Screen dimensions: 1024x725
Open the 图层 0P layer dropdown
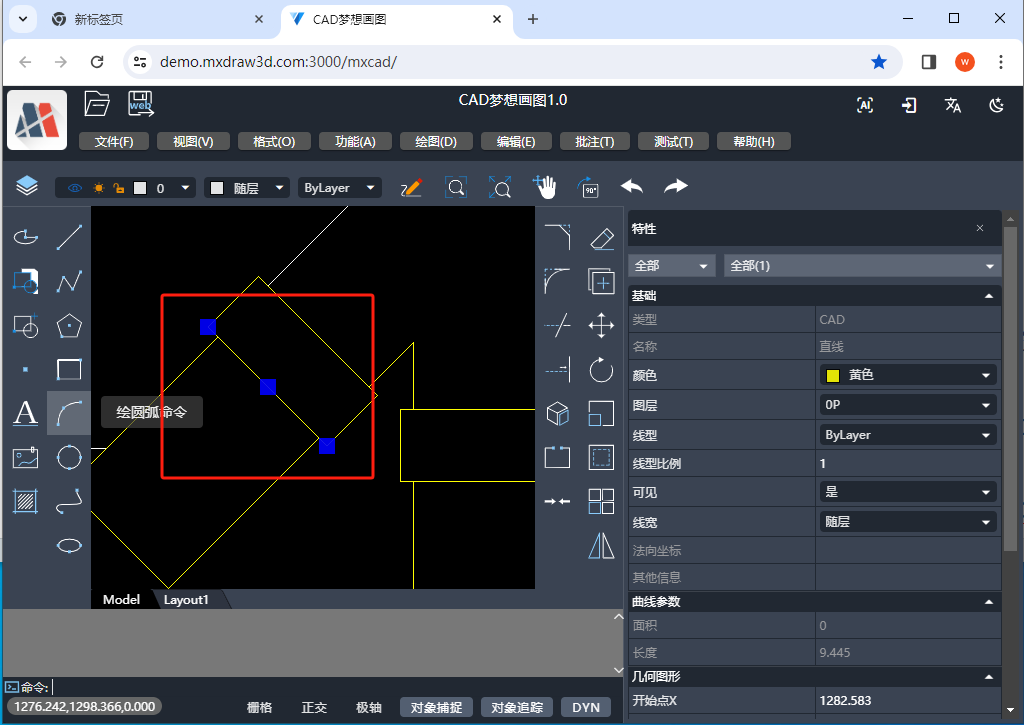point(908,405)
